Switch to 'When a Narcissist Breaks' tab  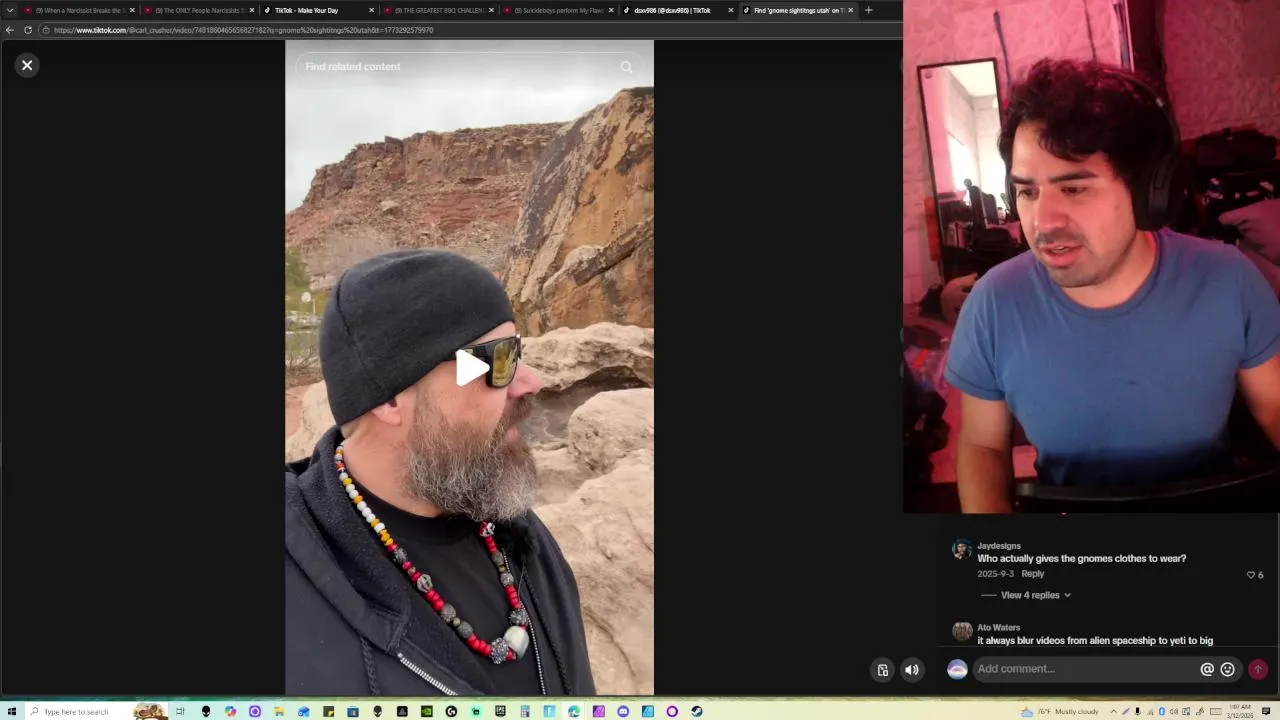click(x=78, y=10)
